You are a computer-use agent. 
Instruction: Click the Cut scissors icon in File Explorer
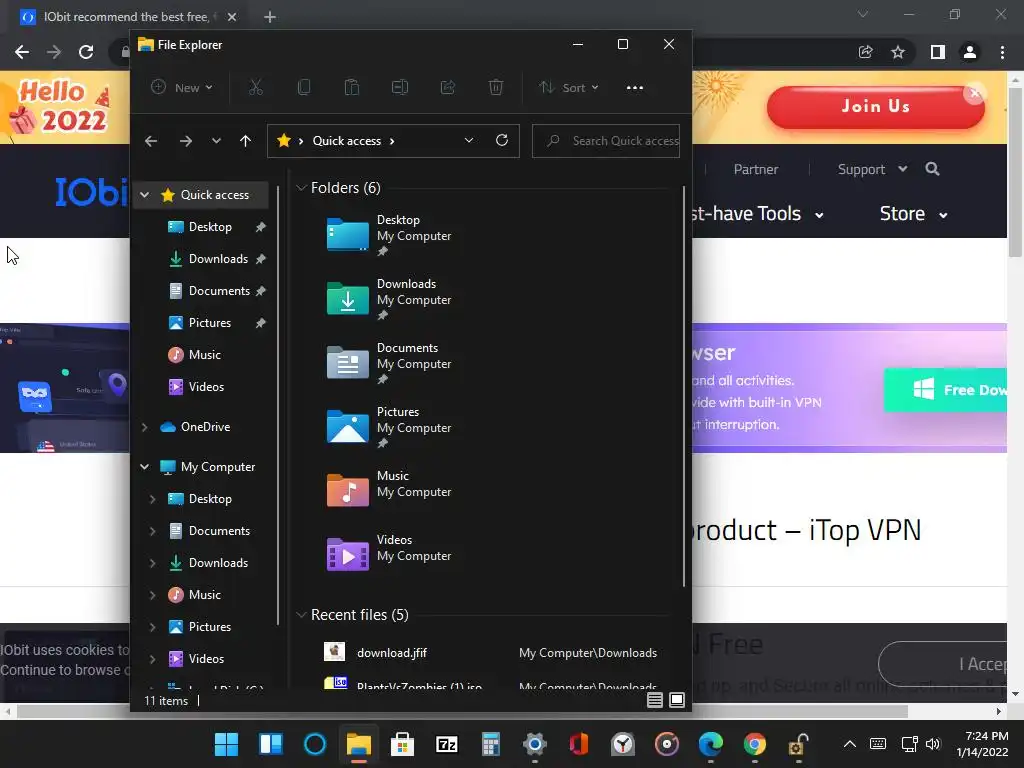tap(255, 88)
